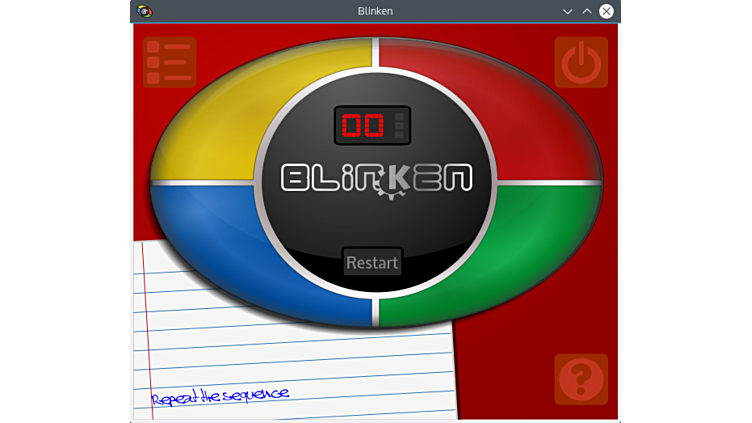Screen dimensions: 752x423
Task: Click the gear under the logo's K
Action: click(389, 190)
